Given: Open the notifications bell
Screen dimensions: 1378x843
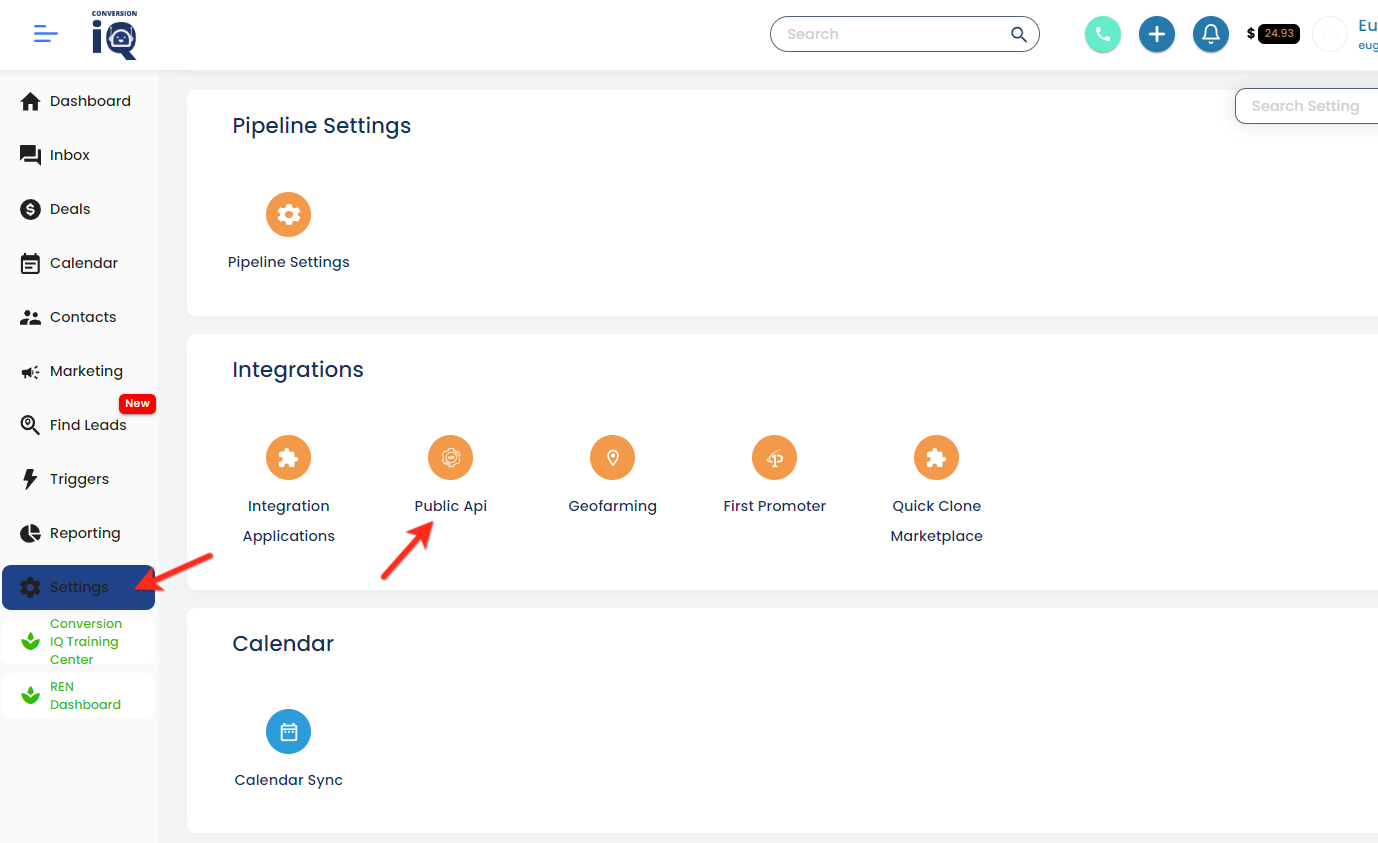Looking at the screenshot, I should coord(1211,35).
